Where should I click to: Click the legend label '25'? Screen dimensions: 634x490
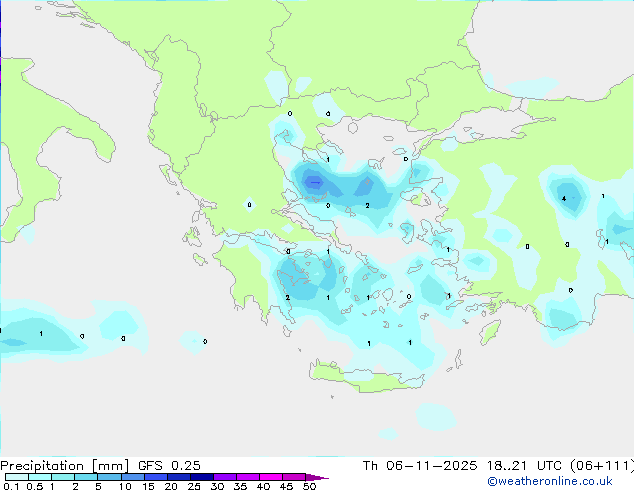click(x=194, y=486)
